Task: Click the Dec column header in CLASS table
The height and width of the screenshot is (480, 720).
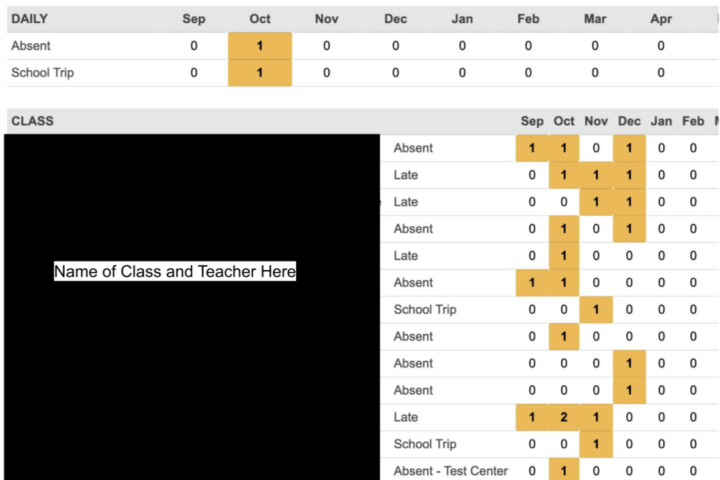Action: click(x=629, y=121)
